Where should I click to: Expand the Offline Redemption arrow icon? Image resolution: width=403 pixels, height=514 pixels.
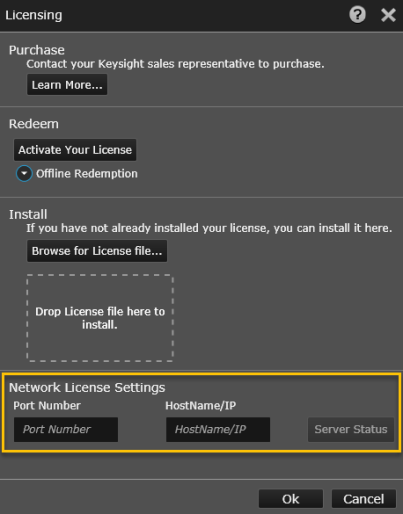tap(24, 173)
